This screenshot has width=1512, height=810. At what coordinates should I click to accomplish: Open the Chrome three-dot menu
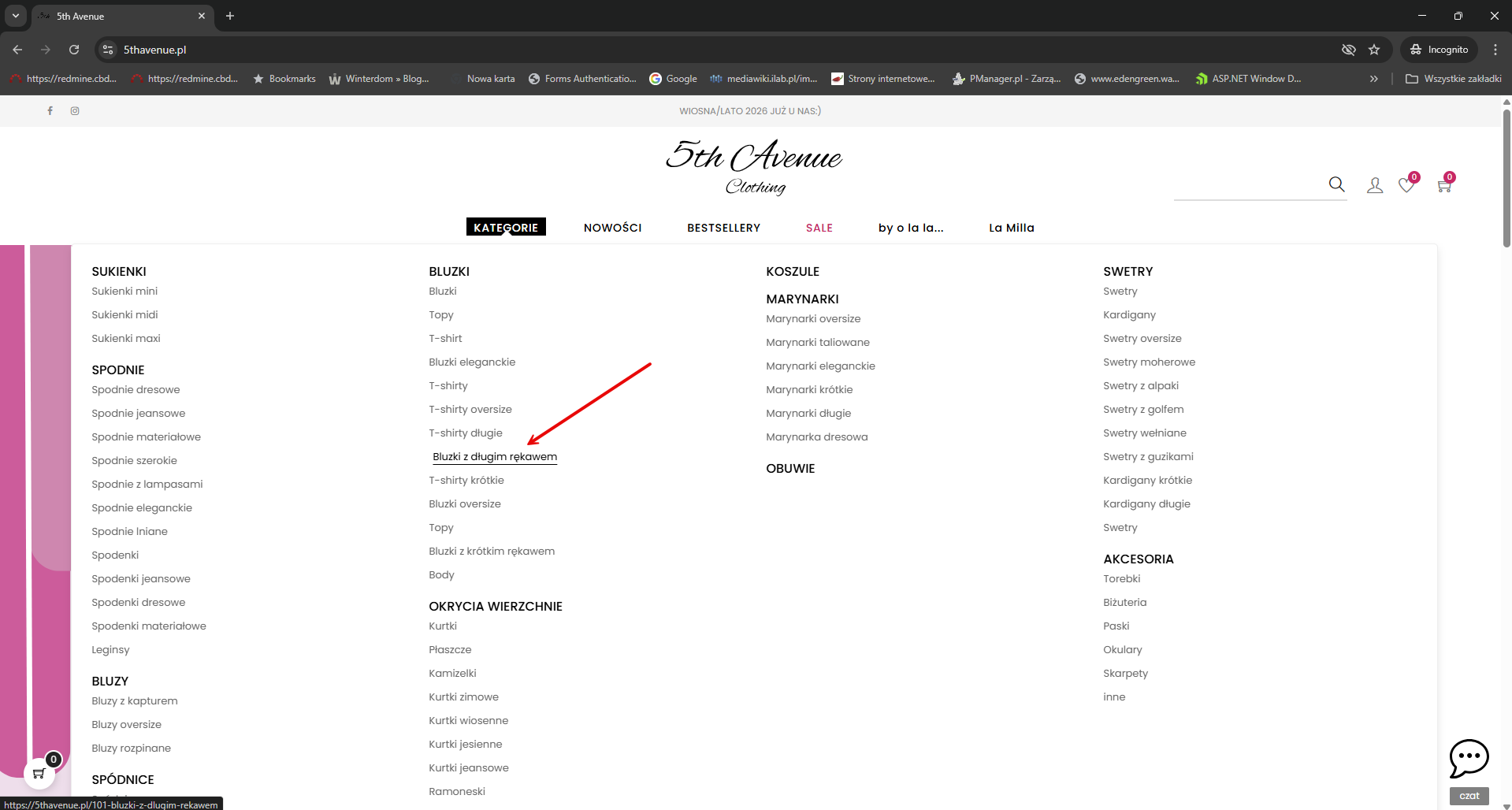tap(1495, 50)
